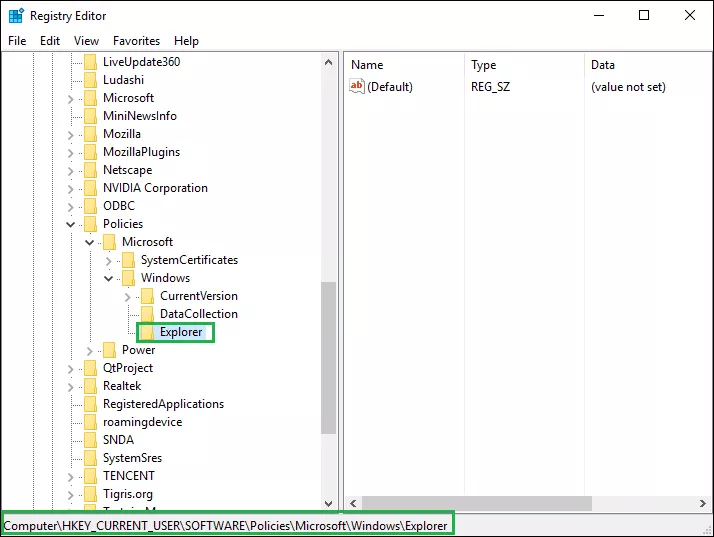
Task: Click the REG_SZ type cell
Action: (x=490, y=87)
